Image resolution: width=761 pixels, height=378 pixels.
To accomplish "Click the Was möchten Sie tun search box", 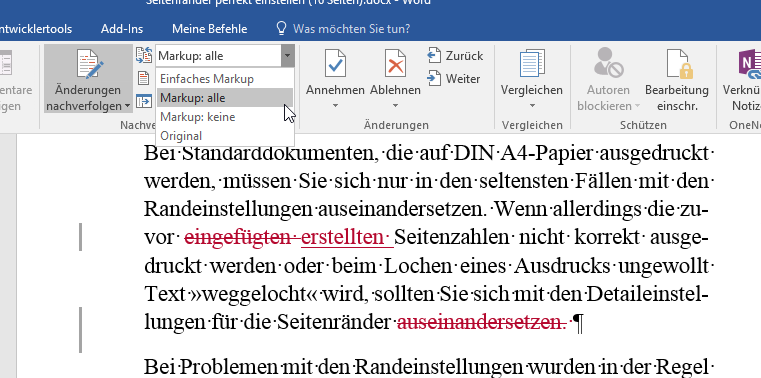I will [351, 29].
